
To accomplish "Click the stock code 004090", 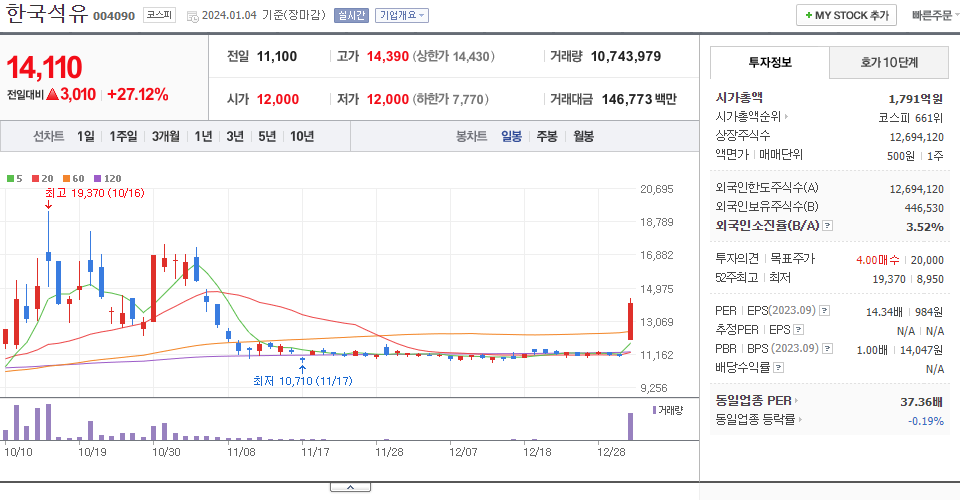I will tap(114, 16).
